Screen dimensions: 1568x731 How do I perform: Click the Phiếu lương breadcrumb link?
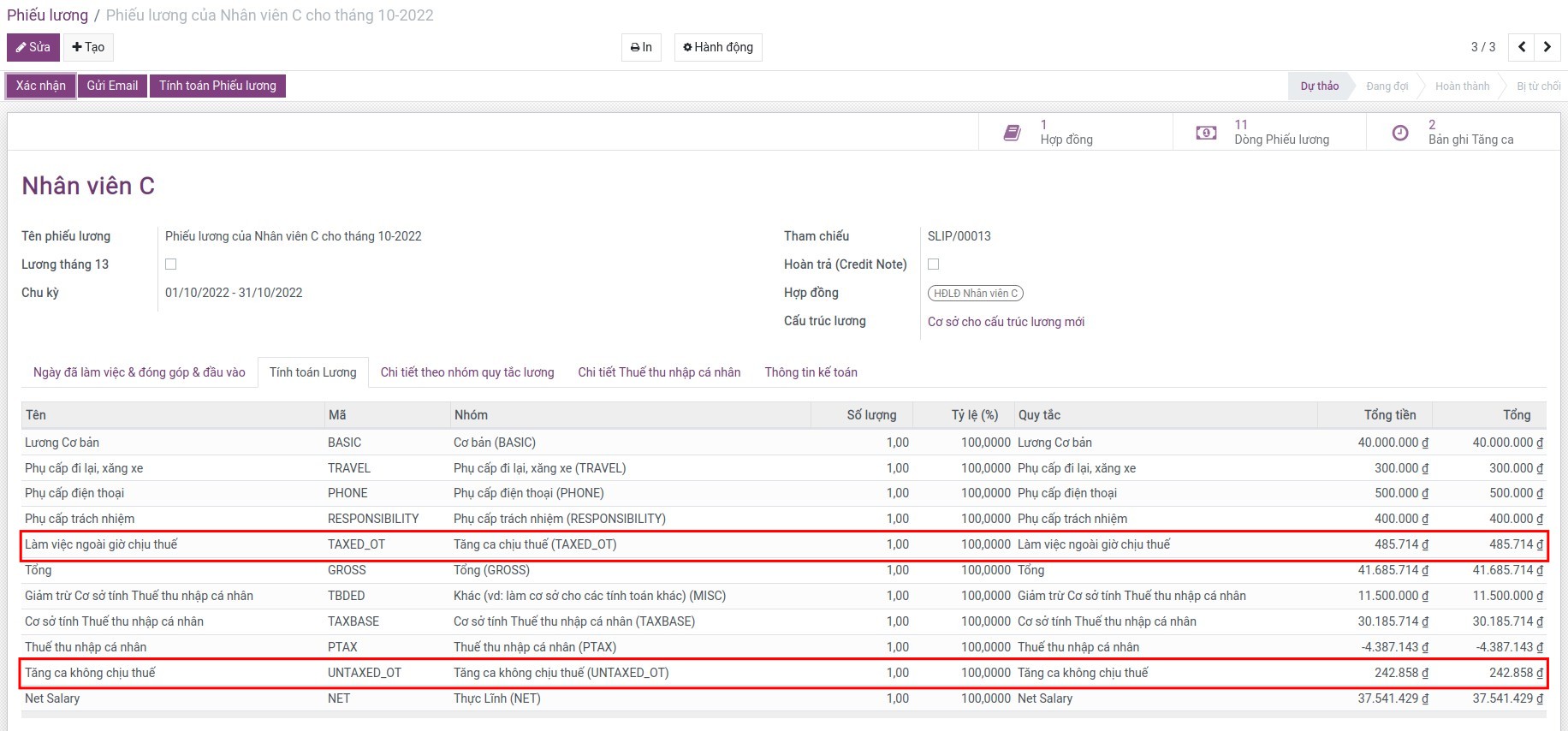(47, 15)
